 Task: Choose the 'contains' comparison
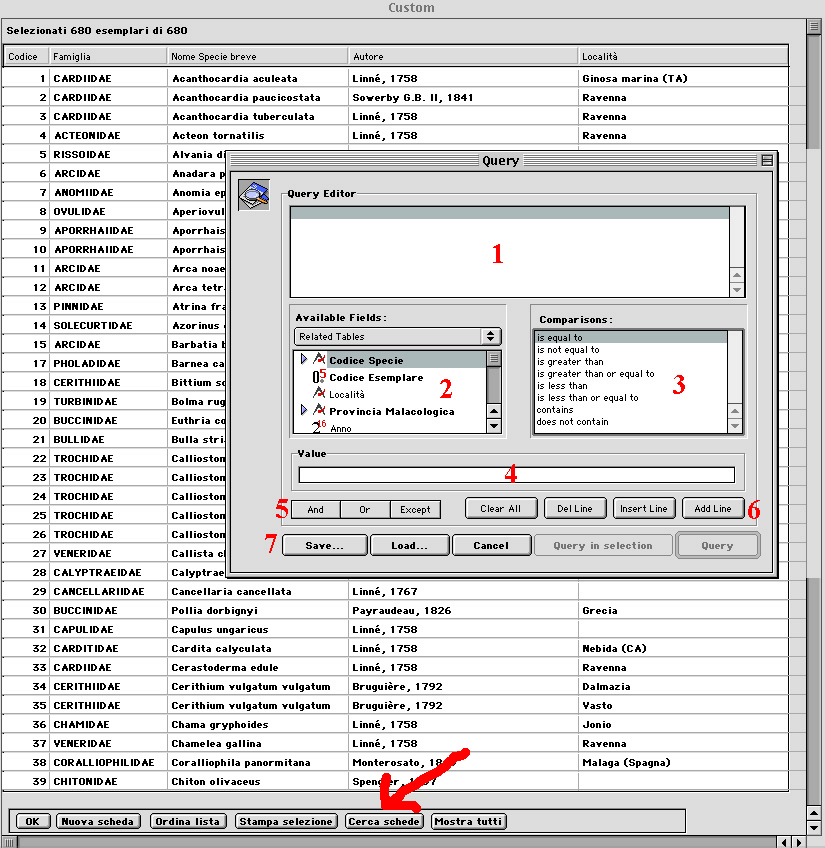click(555, 410)
